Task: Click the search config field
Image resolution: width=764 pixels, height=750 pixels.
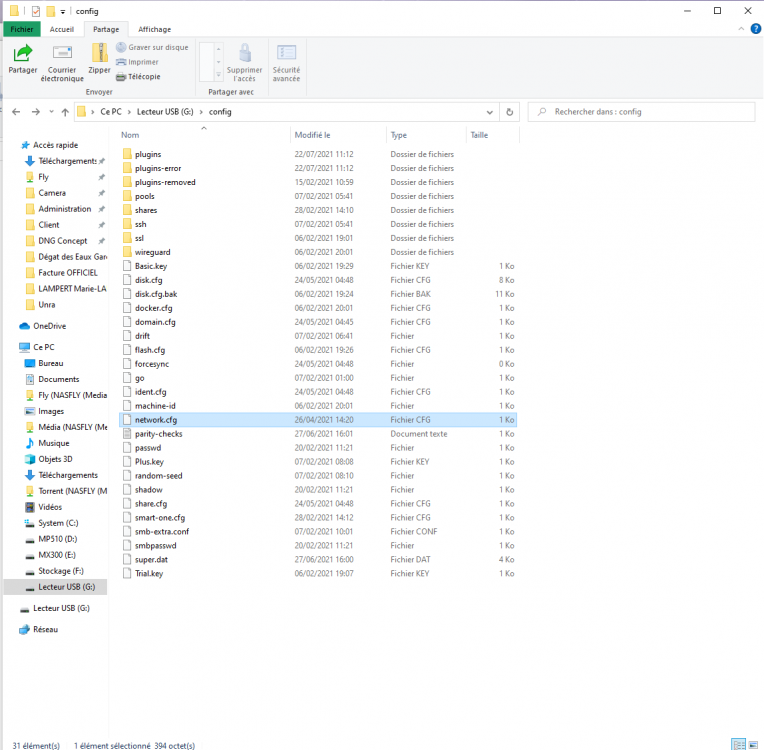Action: 642,112
